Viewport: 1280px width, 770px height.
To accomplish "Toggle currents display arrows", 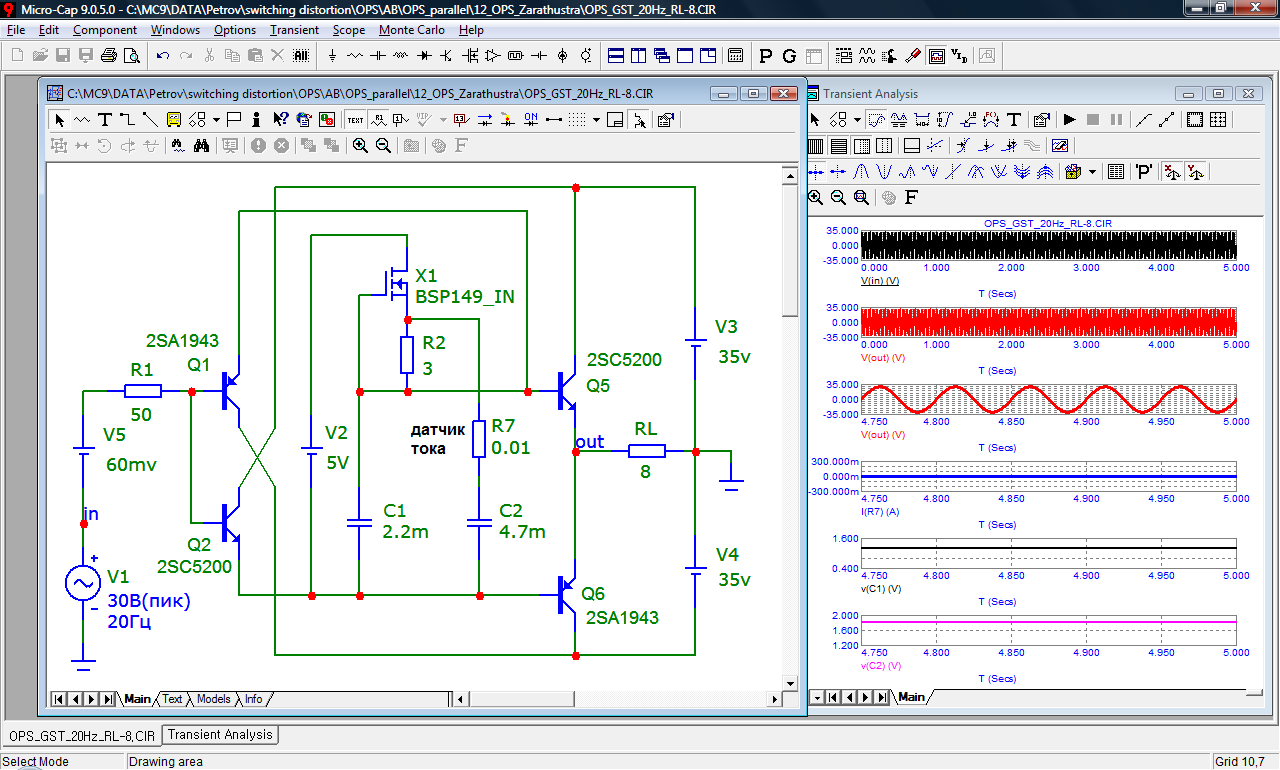I will point(484,120).
